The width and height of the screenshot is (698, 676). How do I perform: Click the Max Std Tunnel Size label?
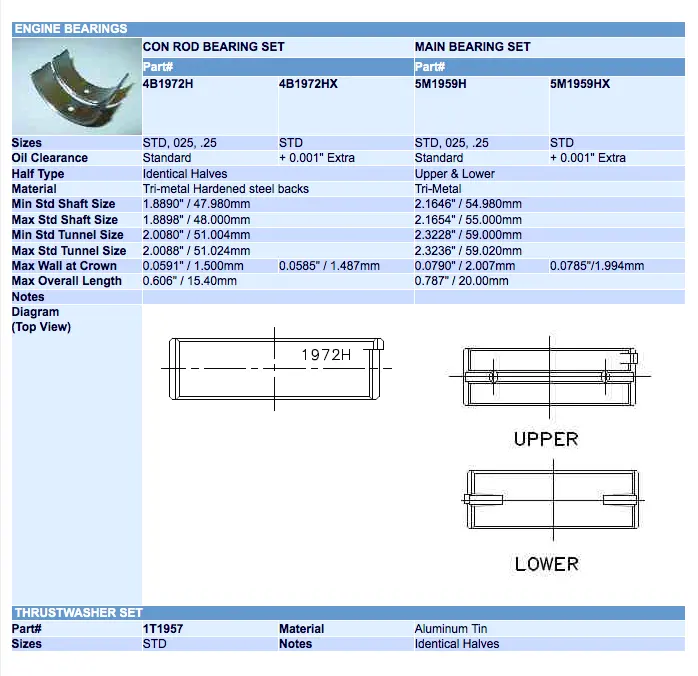[69, 251]
